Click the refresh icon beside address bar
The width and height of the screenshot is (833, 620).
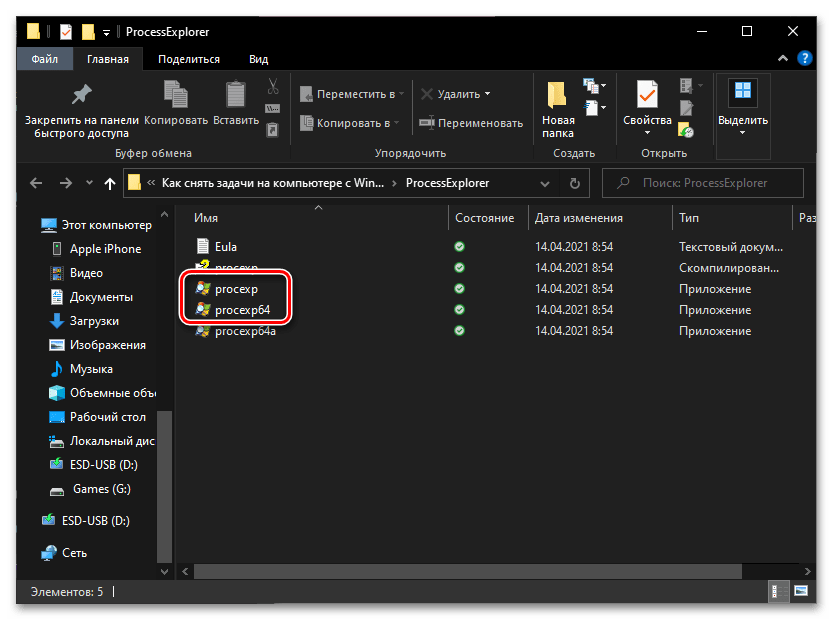[x=574, y=184]
